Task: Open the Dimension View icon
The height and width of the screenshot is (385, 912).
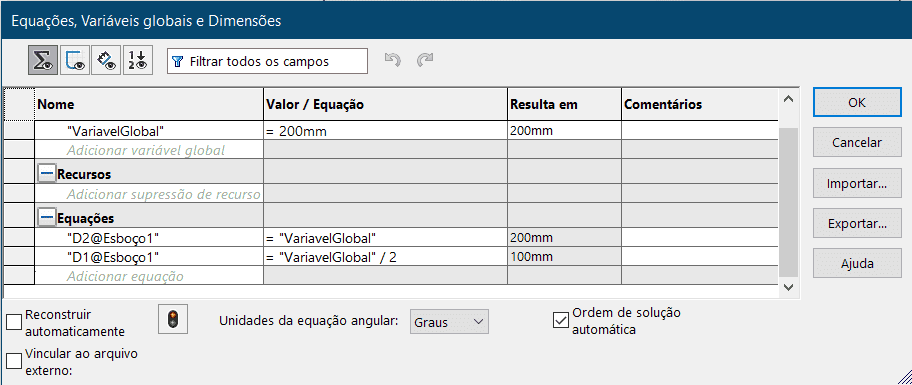Action: [106, 61]
